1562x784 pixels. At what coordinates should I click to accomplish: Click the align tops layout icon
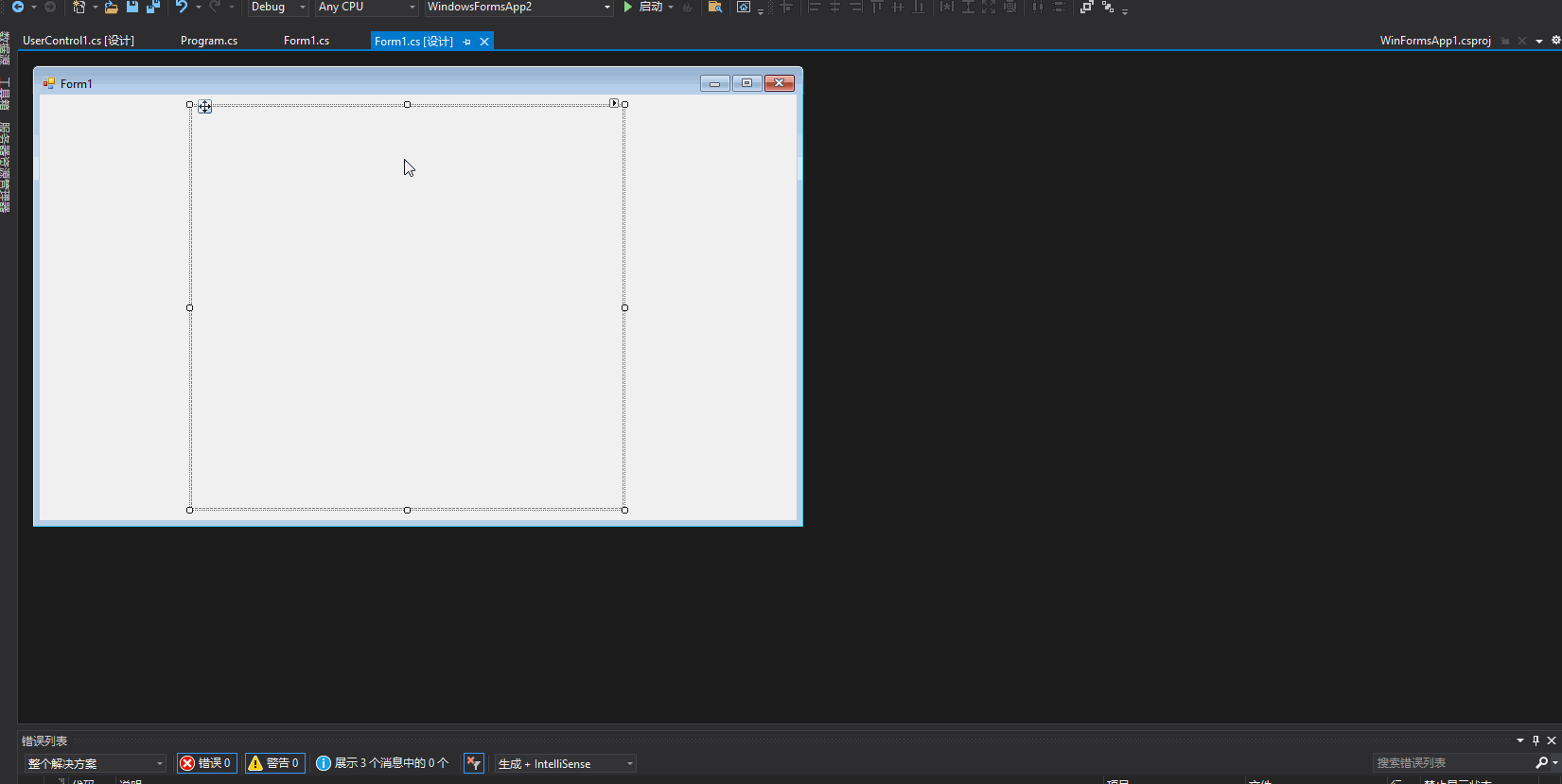877,7
